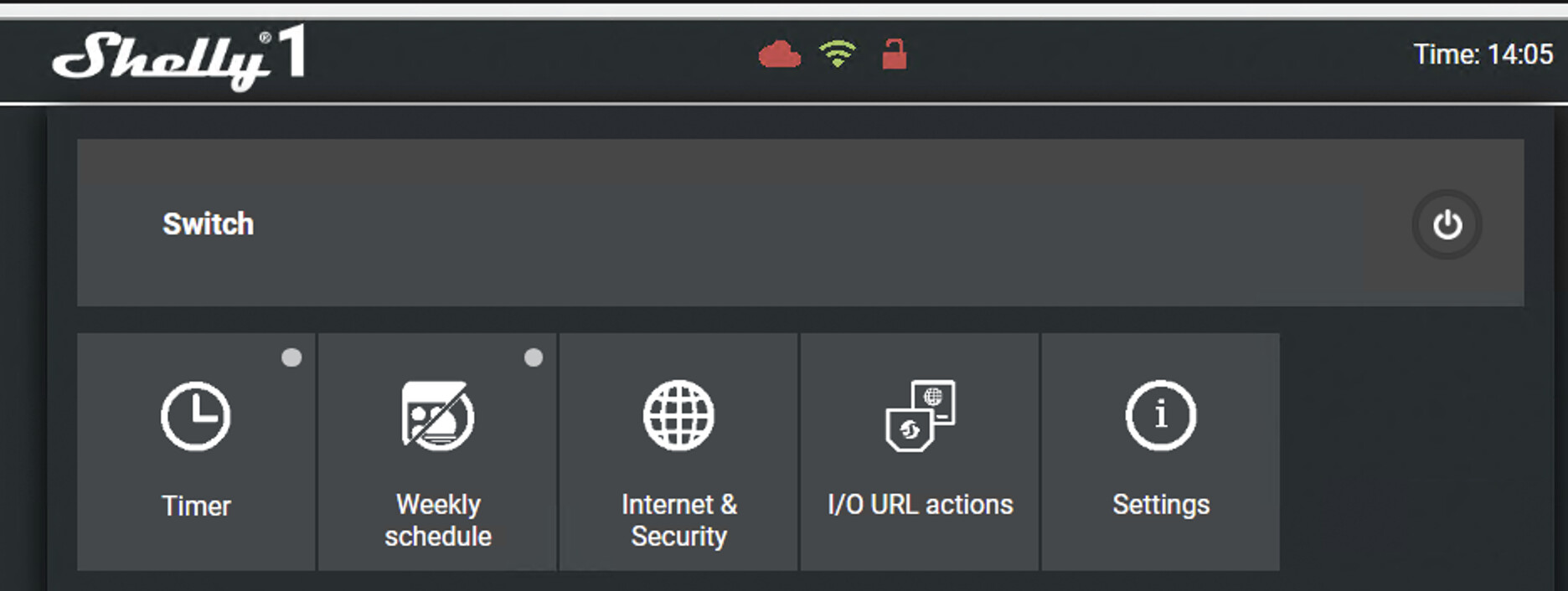Click the Weekly schedule status indicator dot
Image resolution: width=1568 pixels, height=591 pixels.
tap(533, 357)
